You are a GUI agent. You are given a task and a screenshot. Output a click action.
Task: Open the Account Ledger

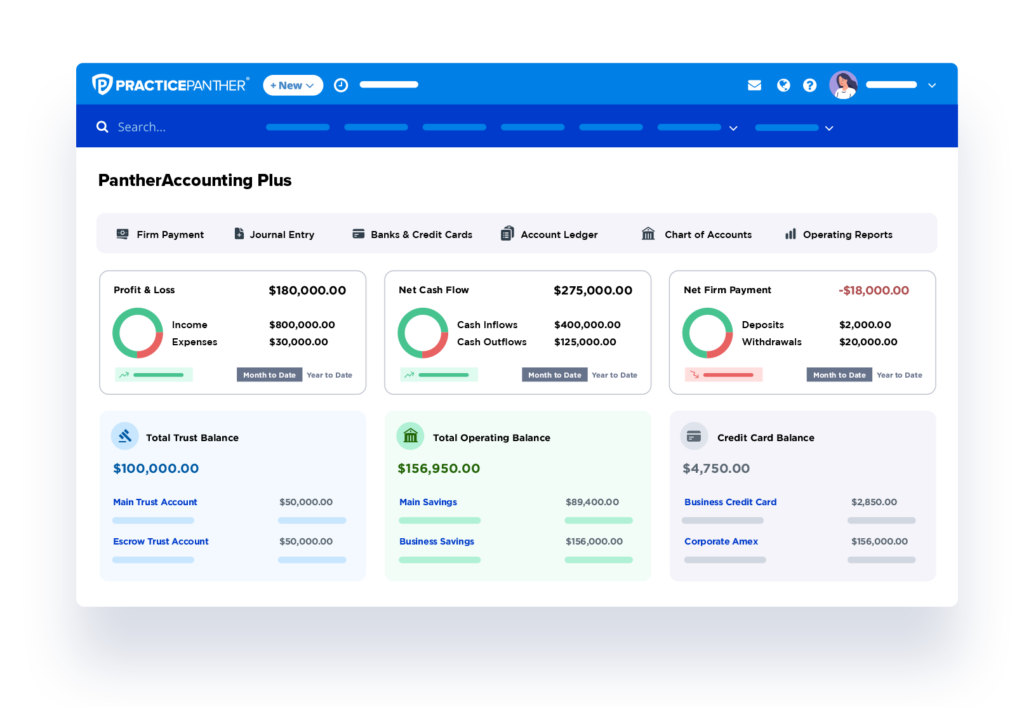(x=549, y=234)
